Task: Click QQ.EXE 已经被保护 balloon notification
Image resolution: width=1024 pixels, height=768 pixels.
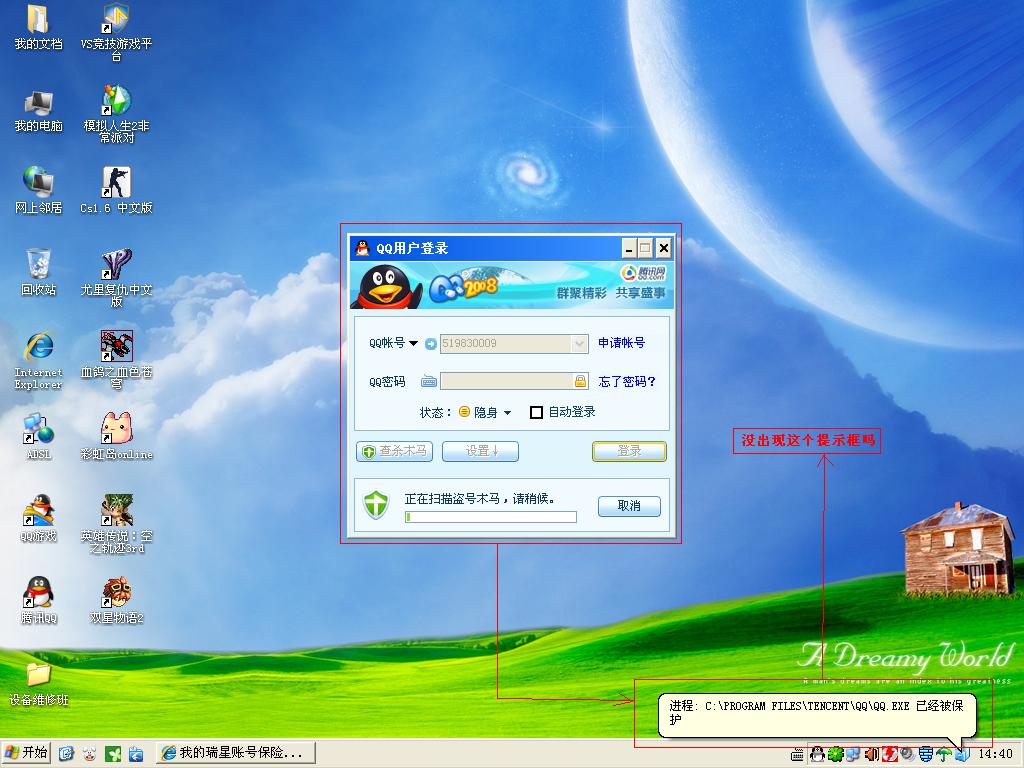Action: tap(816, 716)
